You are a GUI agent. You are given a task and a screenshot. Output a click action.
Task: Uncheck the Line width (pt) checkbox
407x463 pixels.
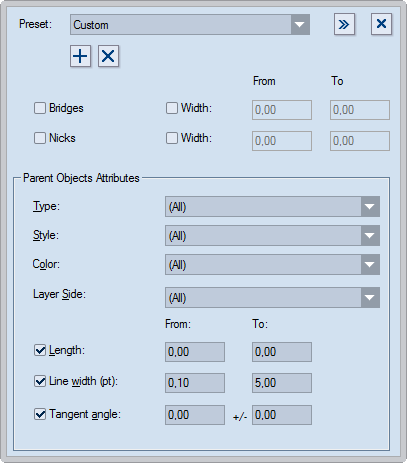coord(40,381)
